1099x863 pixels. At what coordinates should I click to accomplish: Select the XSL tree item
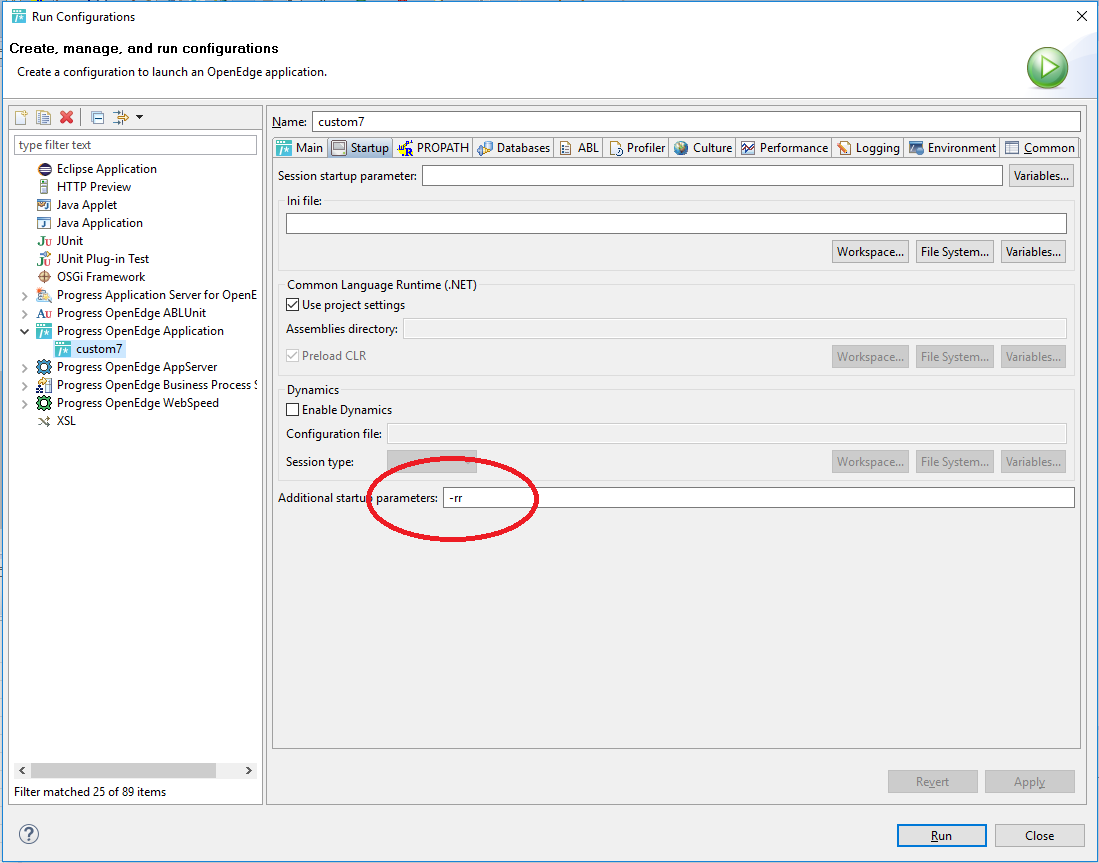click(x=66, y=421)
